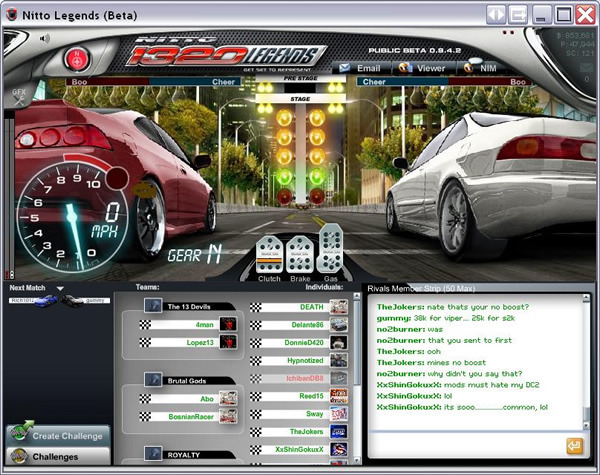
Task: Click the envelope mail icon under the stats
Action: pyautogui.click(x=585, y=68)
